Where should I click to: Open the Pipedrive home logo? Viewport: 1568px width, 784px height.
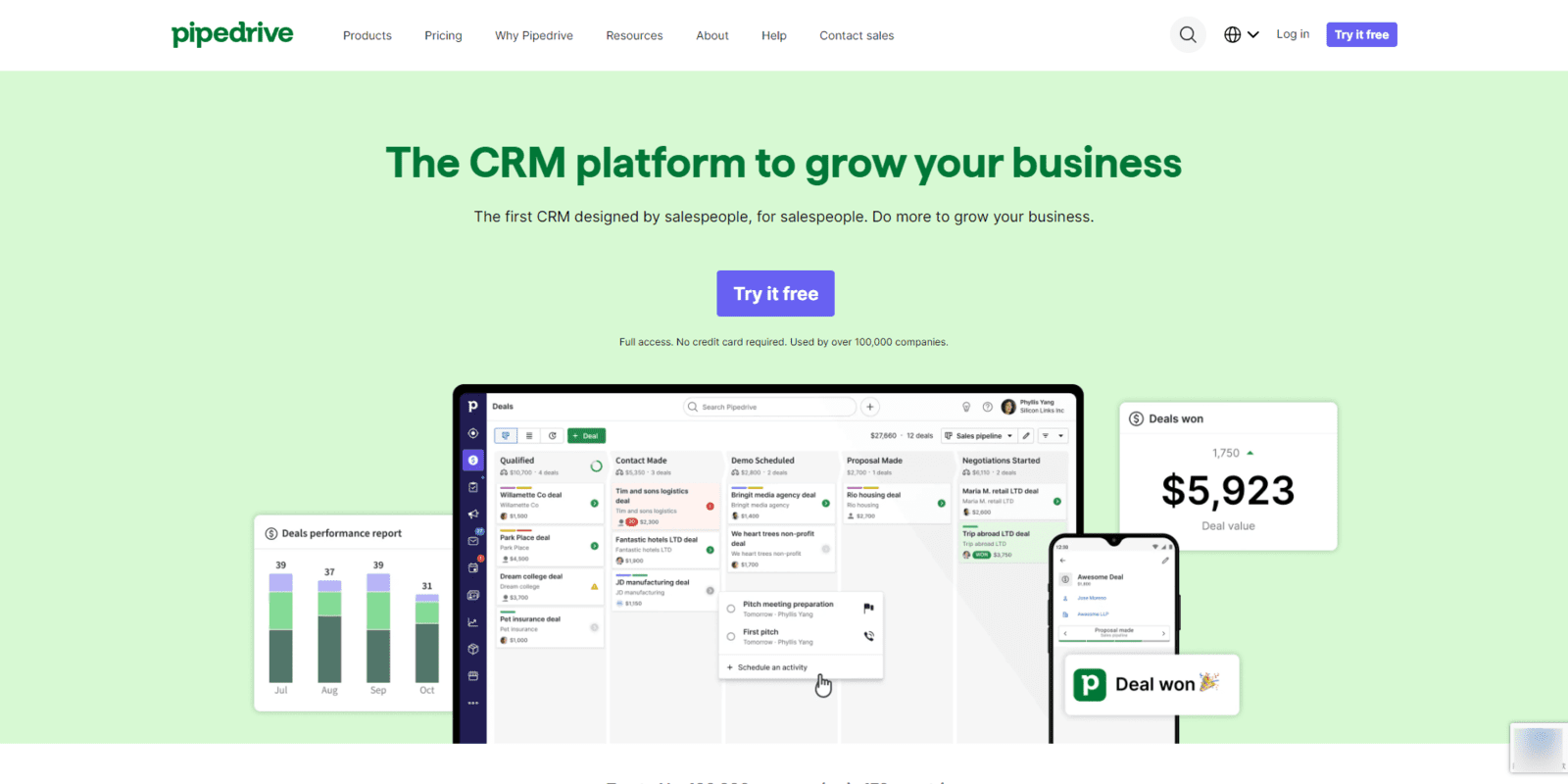[x=232, y=34]
